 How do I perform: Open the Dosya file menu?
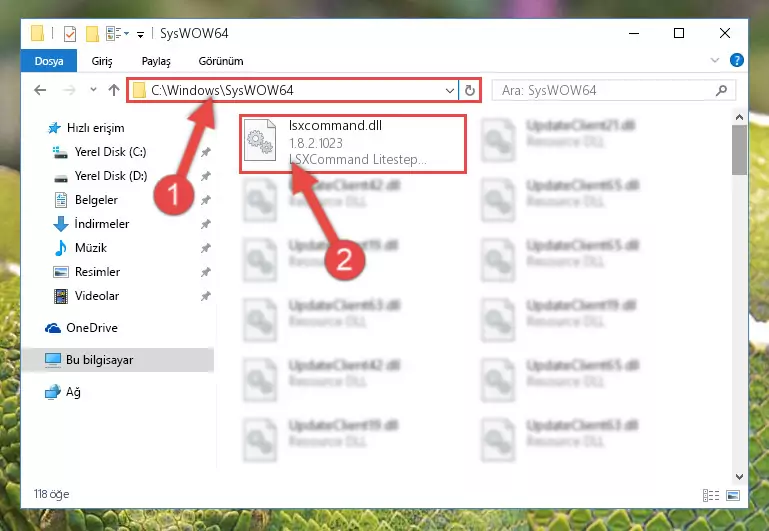click(49, 61)
